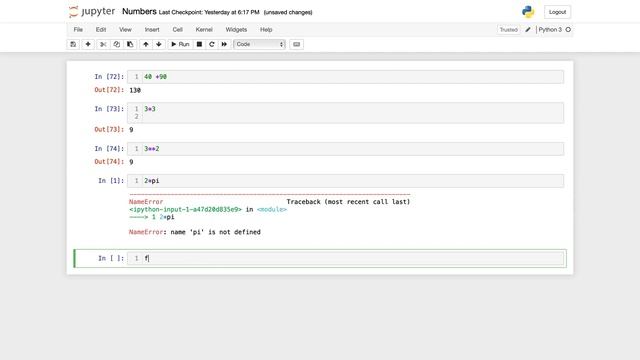The width and height of the screenshot is (640, 360).
Task: Paste cells below icon
Action: point(130,44)
